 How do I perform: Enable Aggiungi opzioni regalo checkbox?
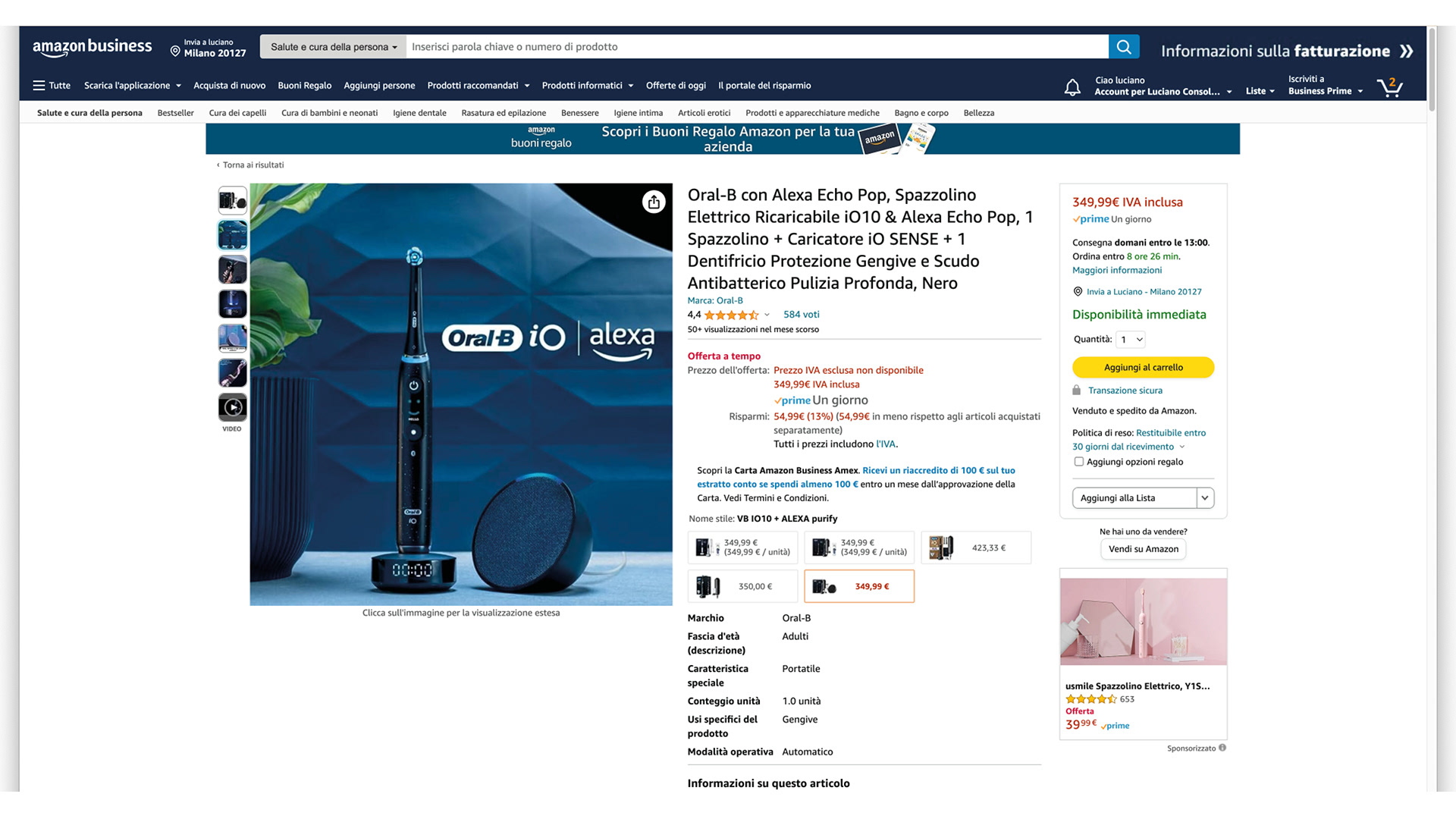tap(1078, 461)
